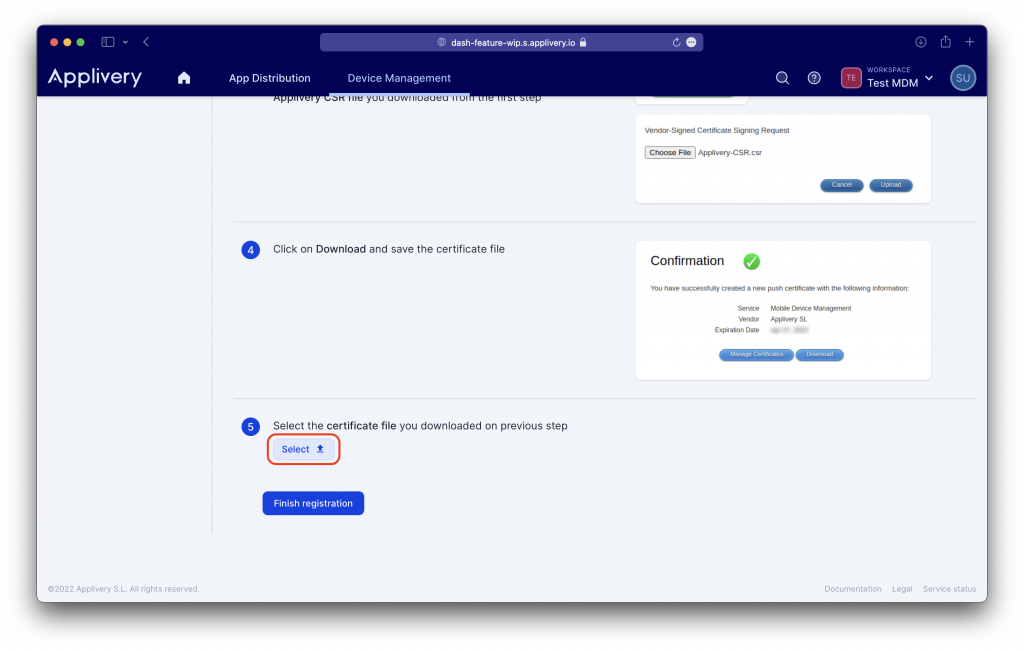Click the Cancel button in the image

click(x=841, y=185)
